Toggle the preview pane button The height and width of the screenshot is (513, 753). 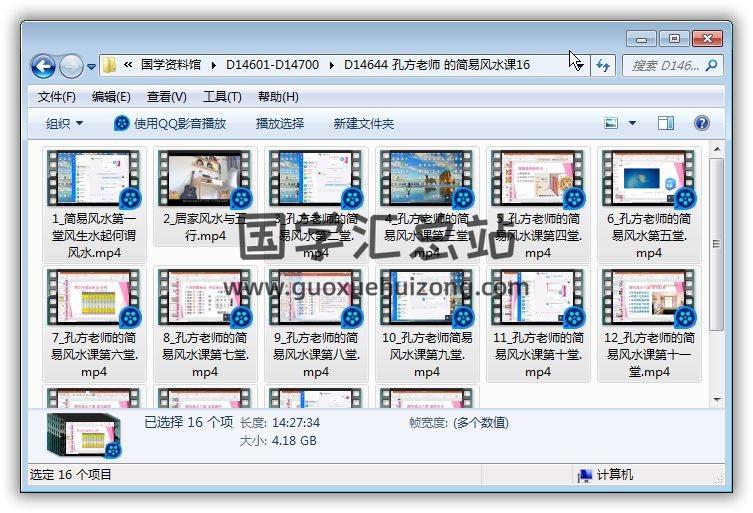tap(666, 123)
